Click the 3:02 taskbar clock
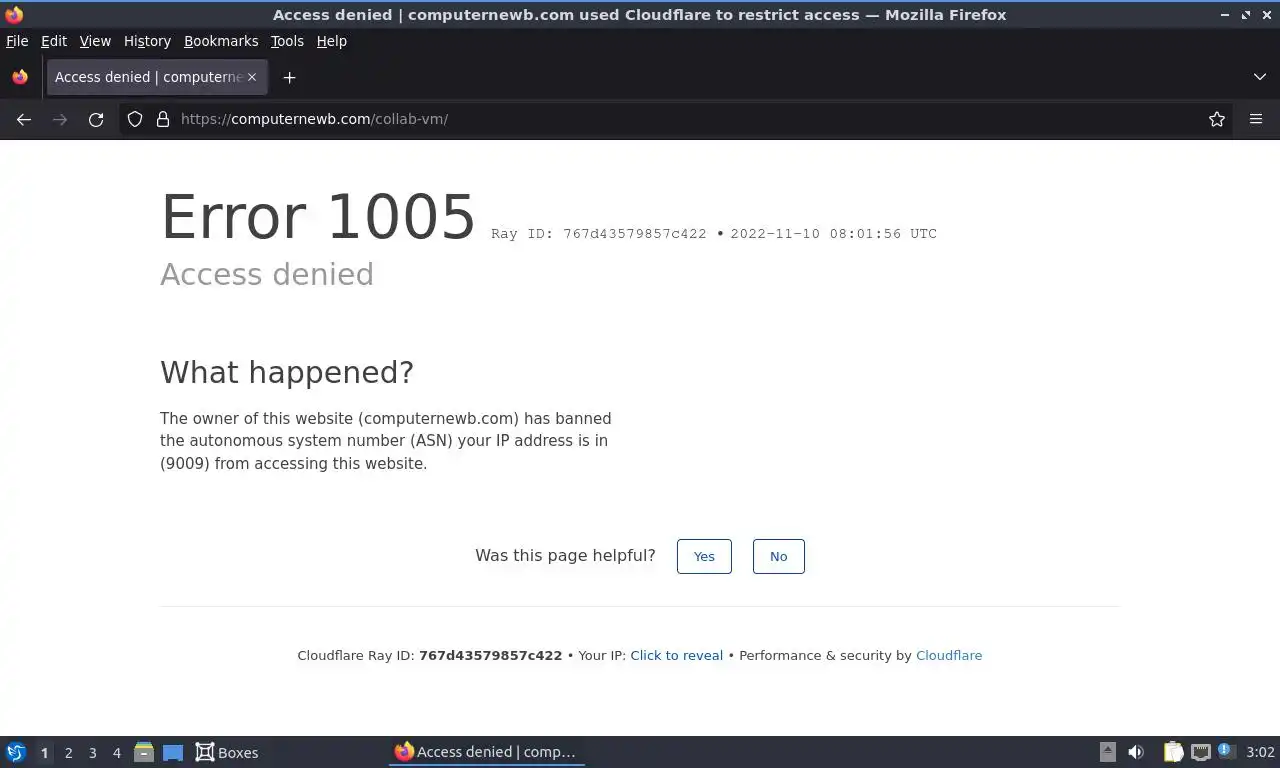The width and height of the screenshot is (1280, 768). pyautogui.click(x=1261, y=752)
